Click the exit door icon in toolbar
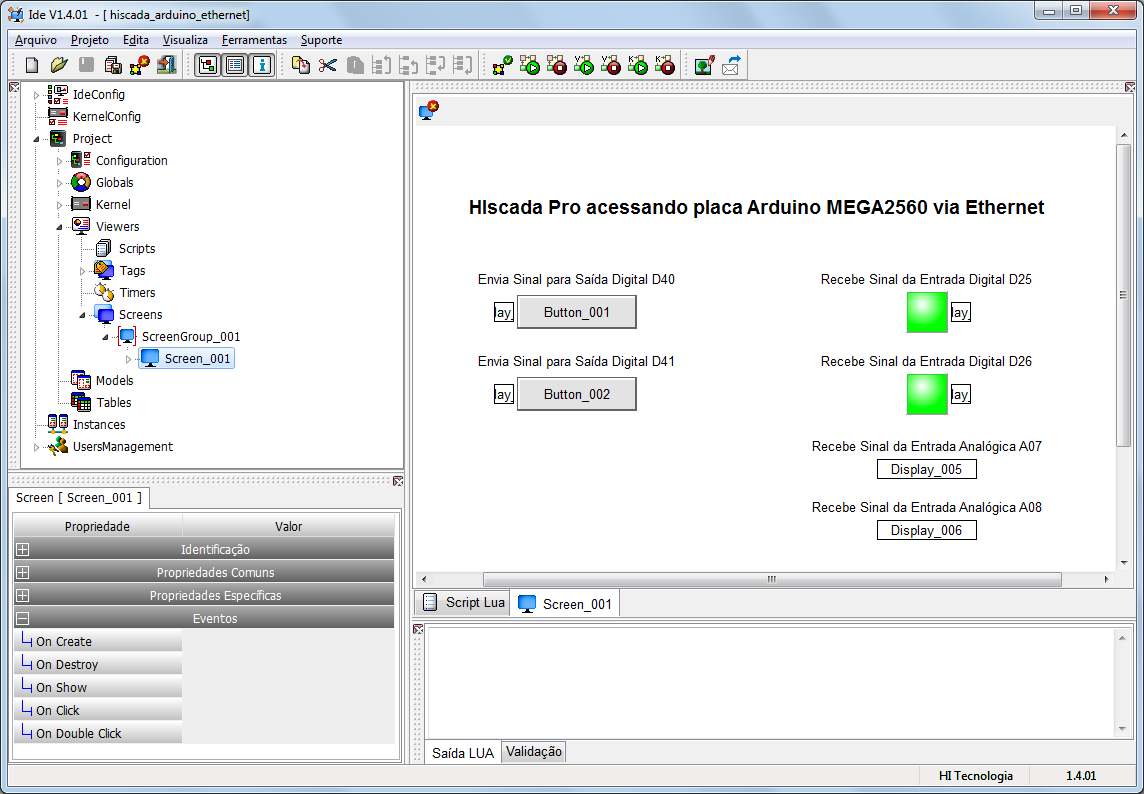 [x=167, y=65]
